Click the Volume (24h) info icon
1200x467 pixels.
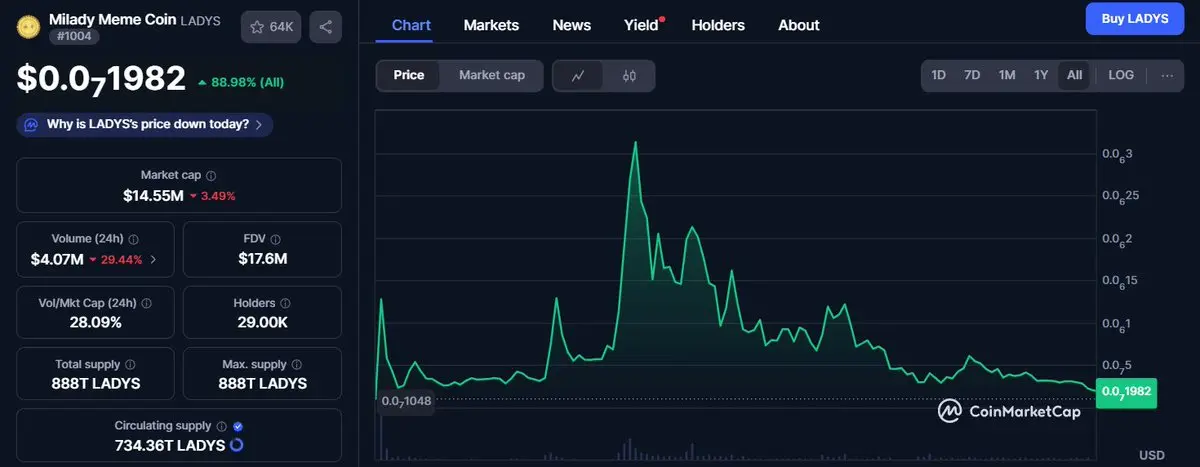pos(133,239)
